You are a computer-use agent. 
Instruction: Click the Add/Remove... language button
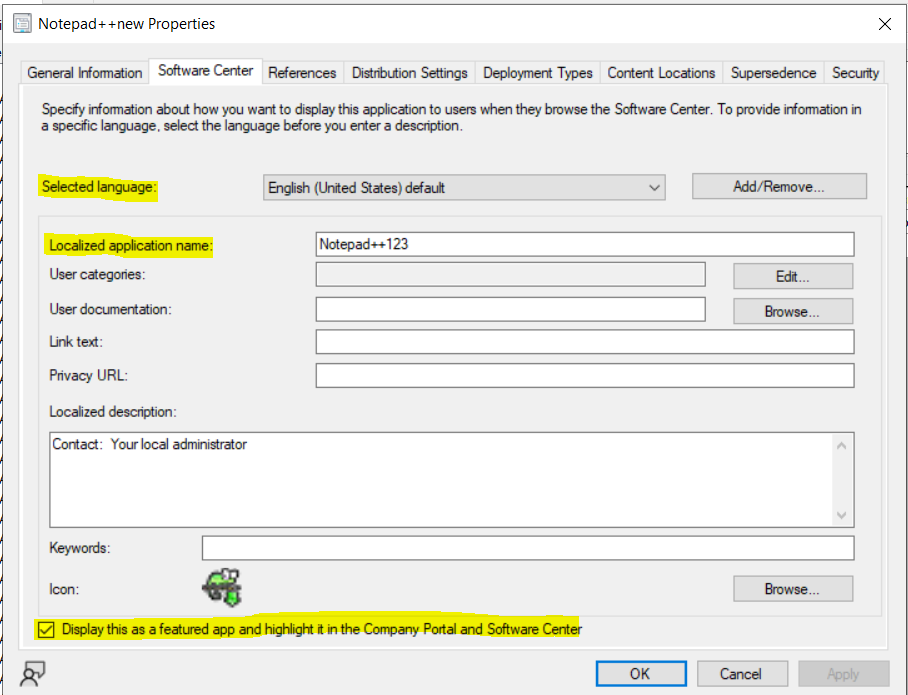coord(779,186)
